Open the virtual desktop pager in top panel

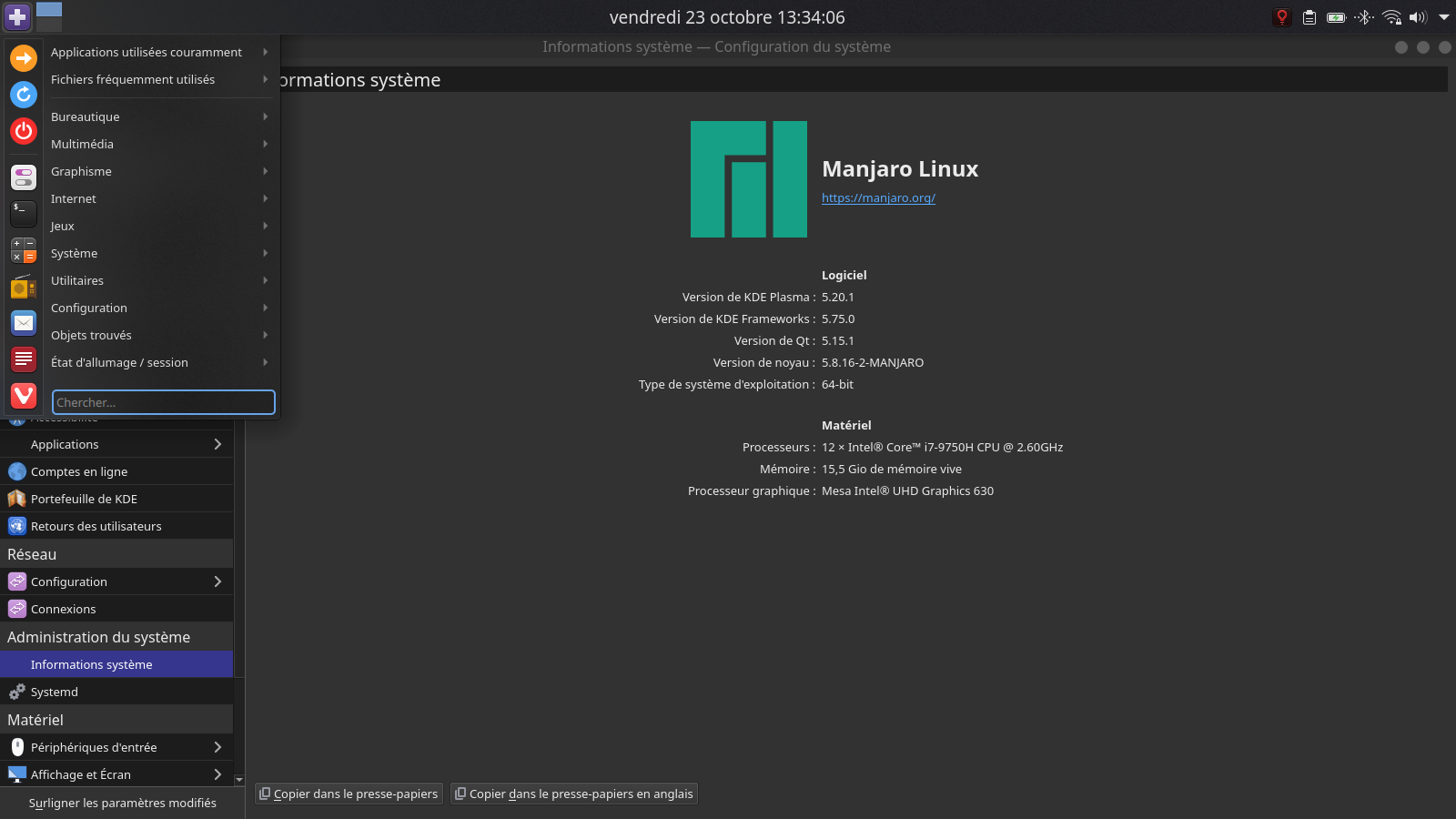(x=49, y=16)
